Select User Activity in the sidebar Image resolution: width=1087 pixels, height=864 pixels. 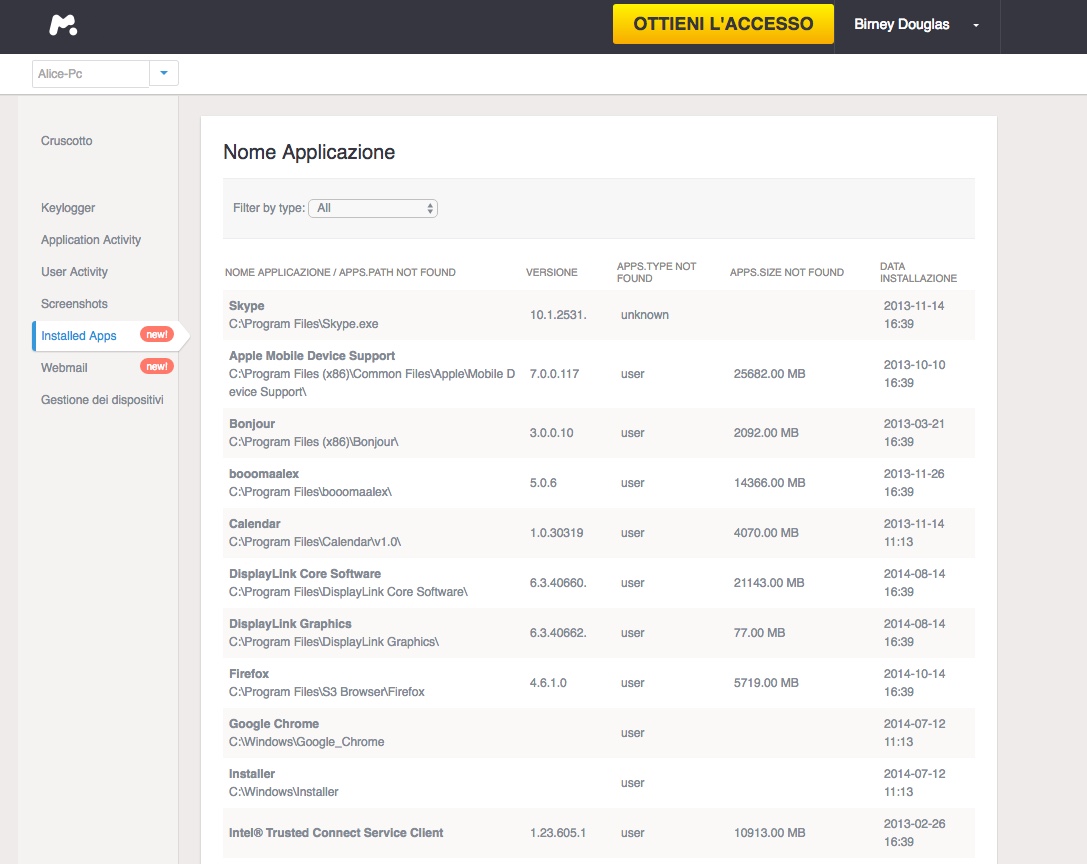point(74,272)
